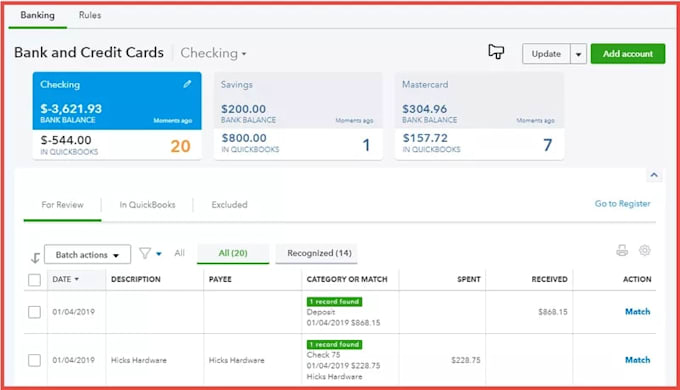Select the Checking account card
680x390 pixels.
tap(117, 115)
